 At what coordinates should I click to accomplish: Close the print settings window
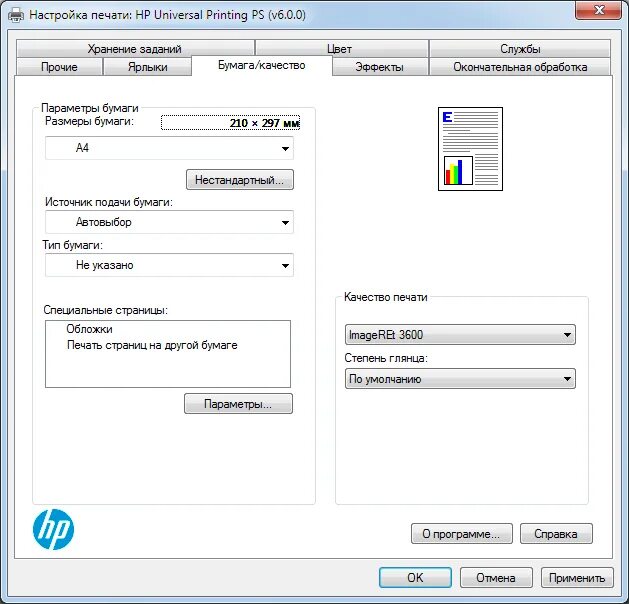599,10
